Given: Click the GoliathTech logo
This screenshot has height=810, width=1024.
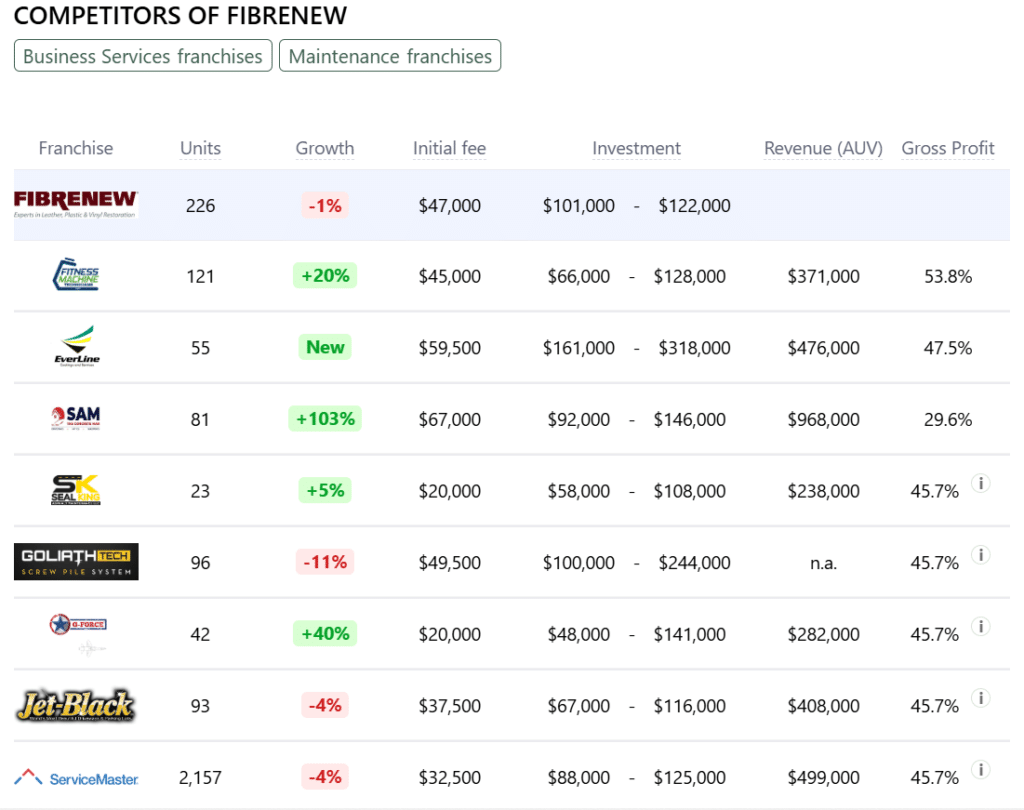Looking at the screenshot, I should 76,561.
